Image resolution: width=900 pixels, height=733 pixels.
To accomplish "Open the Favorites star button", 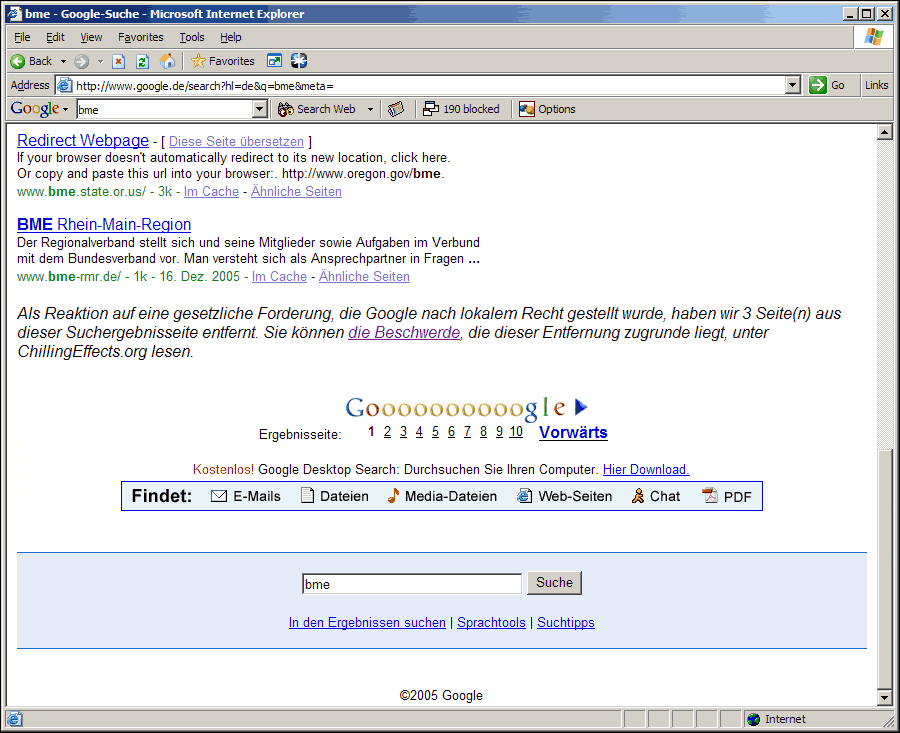I will coord(223,61).
